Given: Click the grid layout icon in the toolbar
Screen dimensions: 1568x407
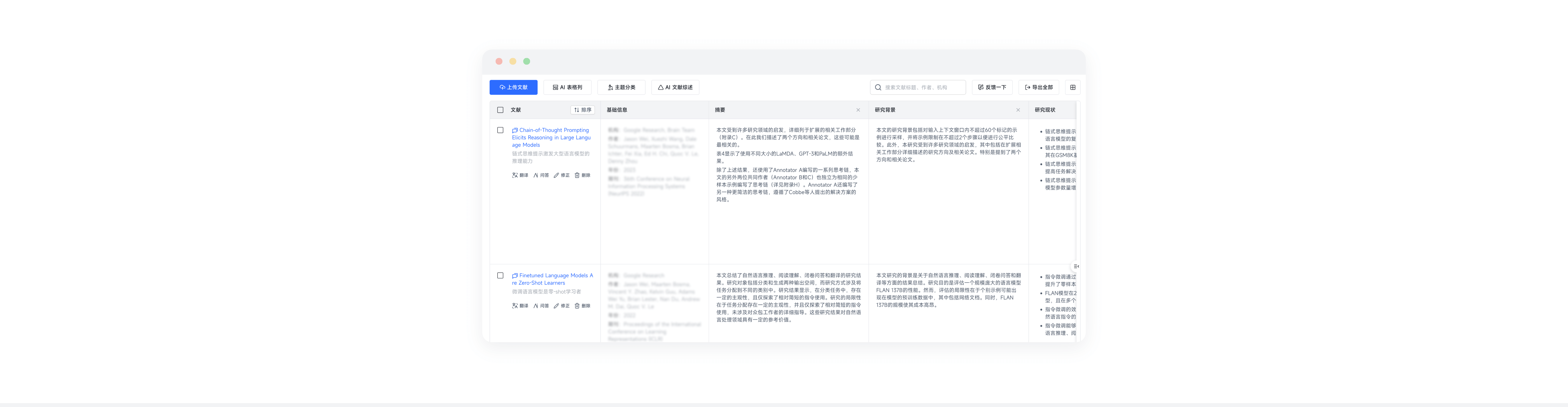Looking at the screenshot, I should [x=1073, y=87].
